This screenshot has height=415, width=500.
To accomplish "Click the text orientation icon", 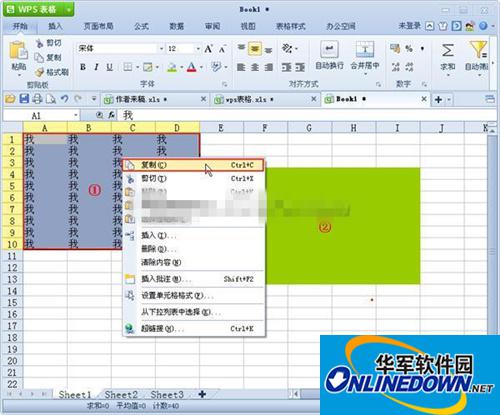I will click(287, 49).
